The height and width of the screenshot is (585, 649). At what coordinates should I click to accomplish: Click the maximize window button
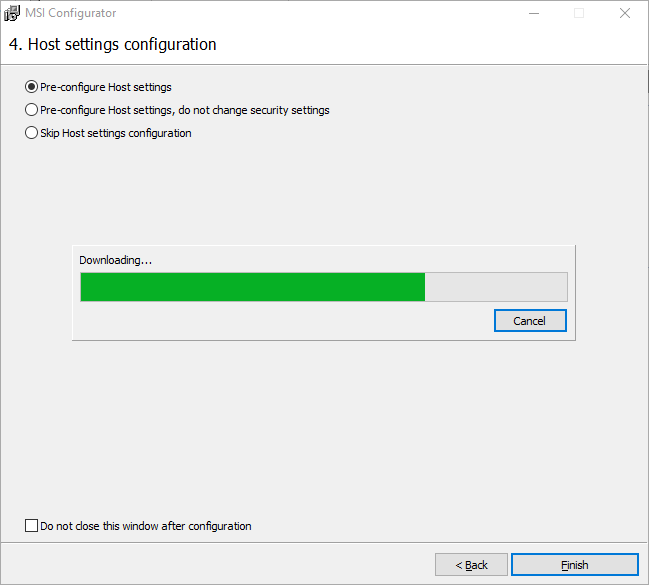pos(579,13)
